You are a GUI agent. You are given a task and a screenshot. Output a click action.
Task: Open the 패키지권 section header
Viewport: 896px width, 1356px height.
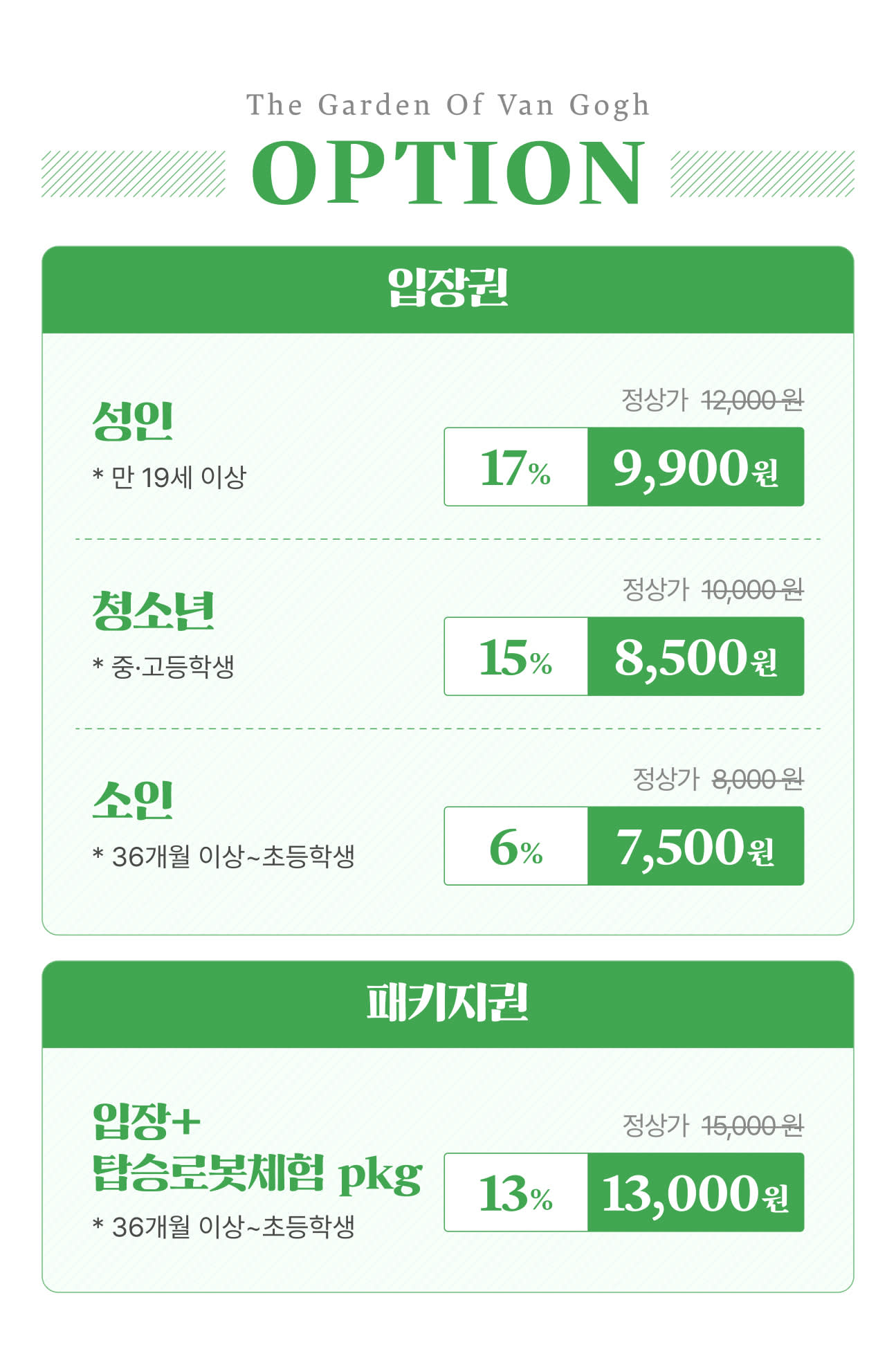[448, 1002]
